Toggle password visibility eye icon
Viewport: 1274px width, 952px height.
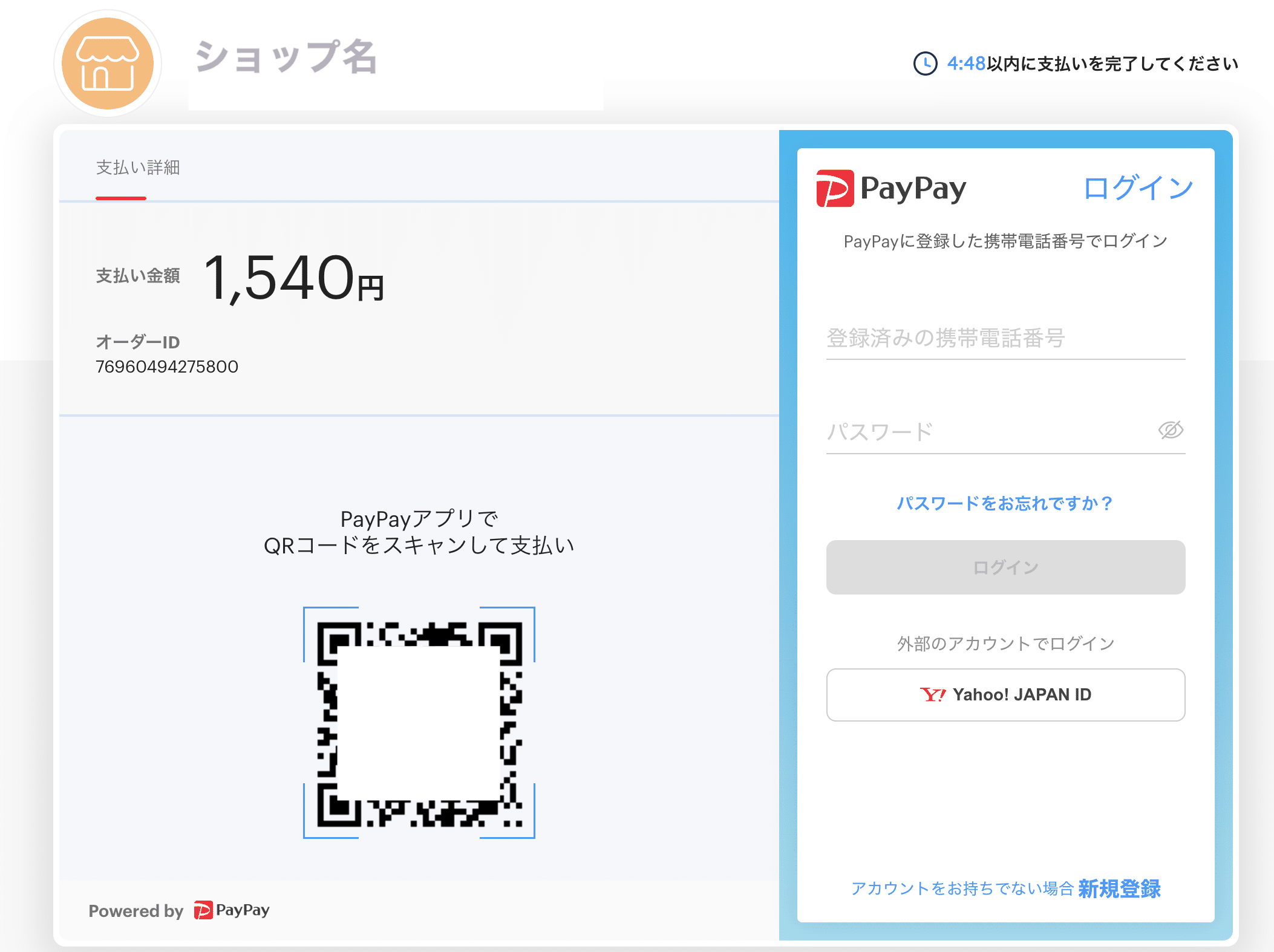click(x=1171, y=430)
